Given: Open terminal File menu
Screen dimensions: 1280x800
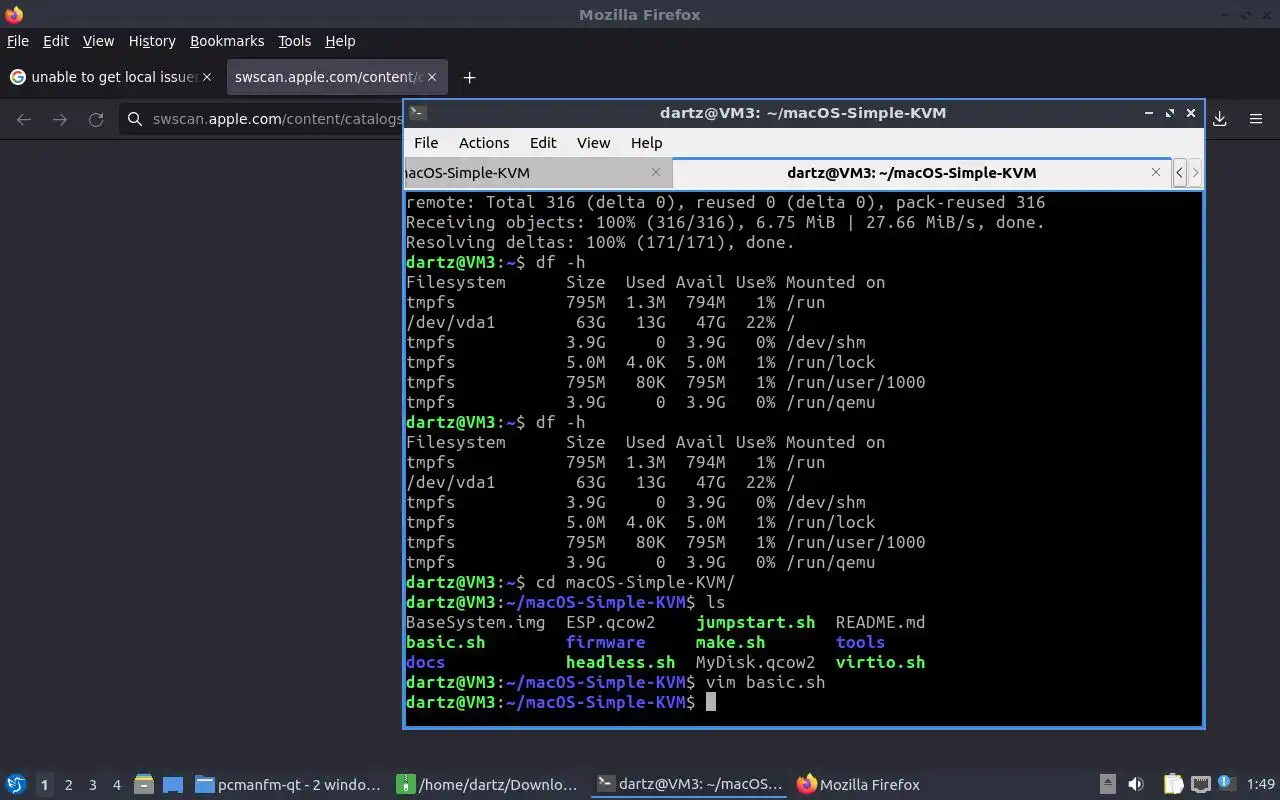Looking at the screenshot, I should (x=426, y=143).
